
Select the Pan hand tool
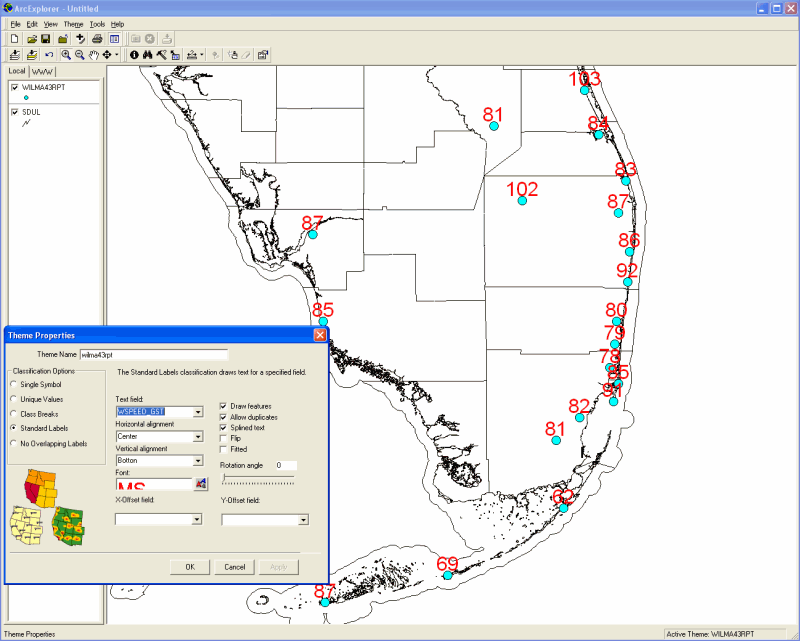pyautogui.click(x=94, y=54)
